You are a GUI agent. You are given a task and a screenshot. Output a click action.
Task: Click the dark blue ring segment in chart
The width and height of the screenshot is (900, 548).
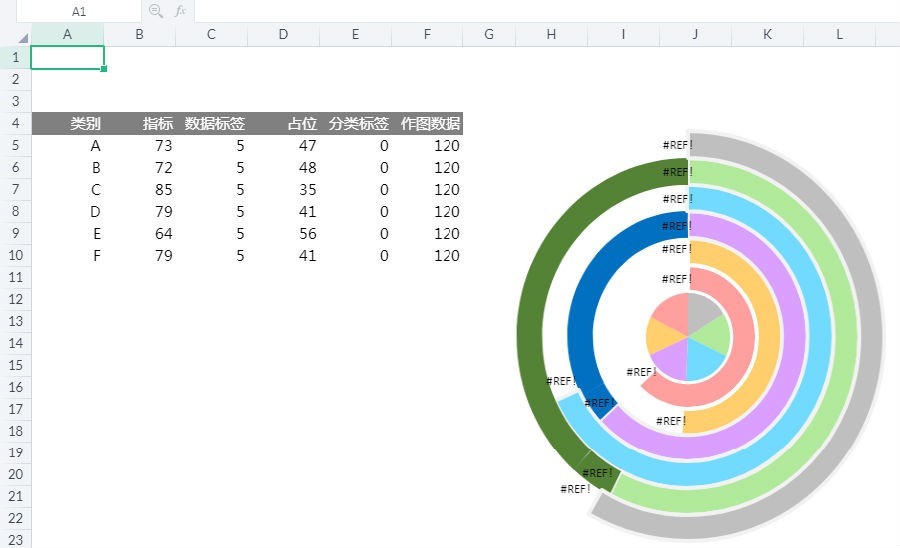click(581, 321)
